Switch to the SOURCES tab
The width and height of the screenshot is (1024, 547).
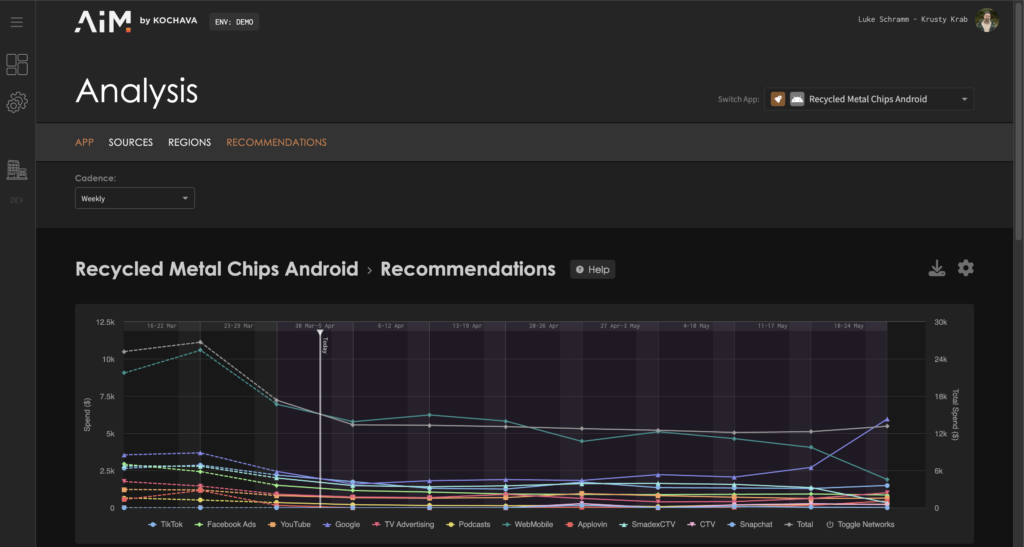coord(130,142)
